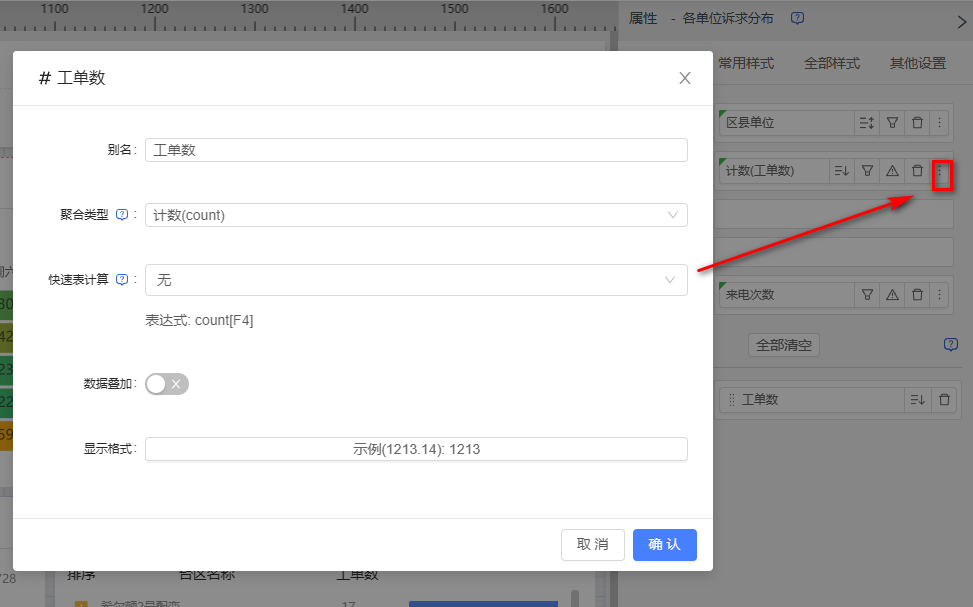
Task: Confirm with the 确认 button
Action: [x=664, y=544]
